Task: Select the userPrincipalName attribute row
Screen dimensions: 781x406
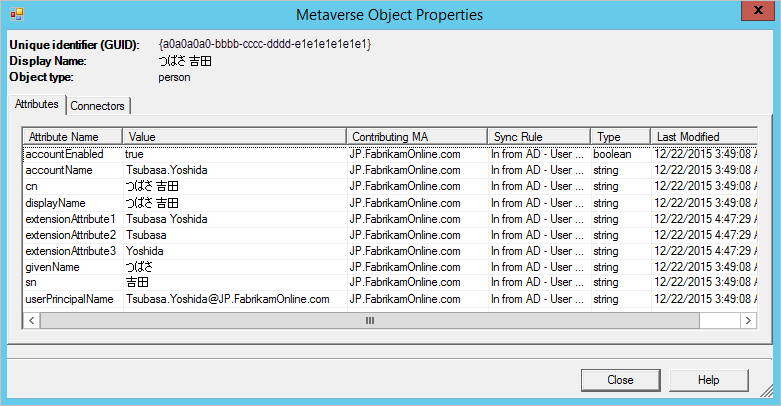Action: pos(390,299)
